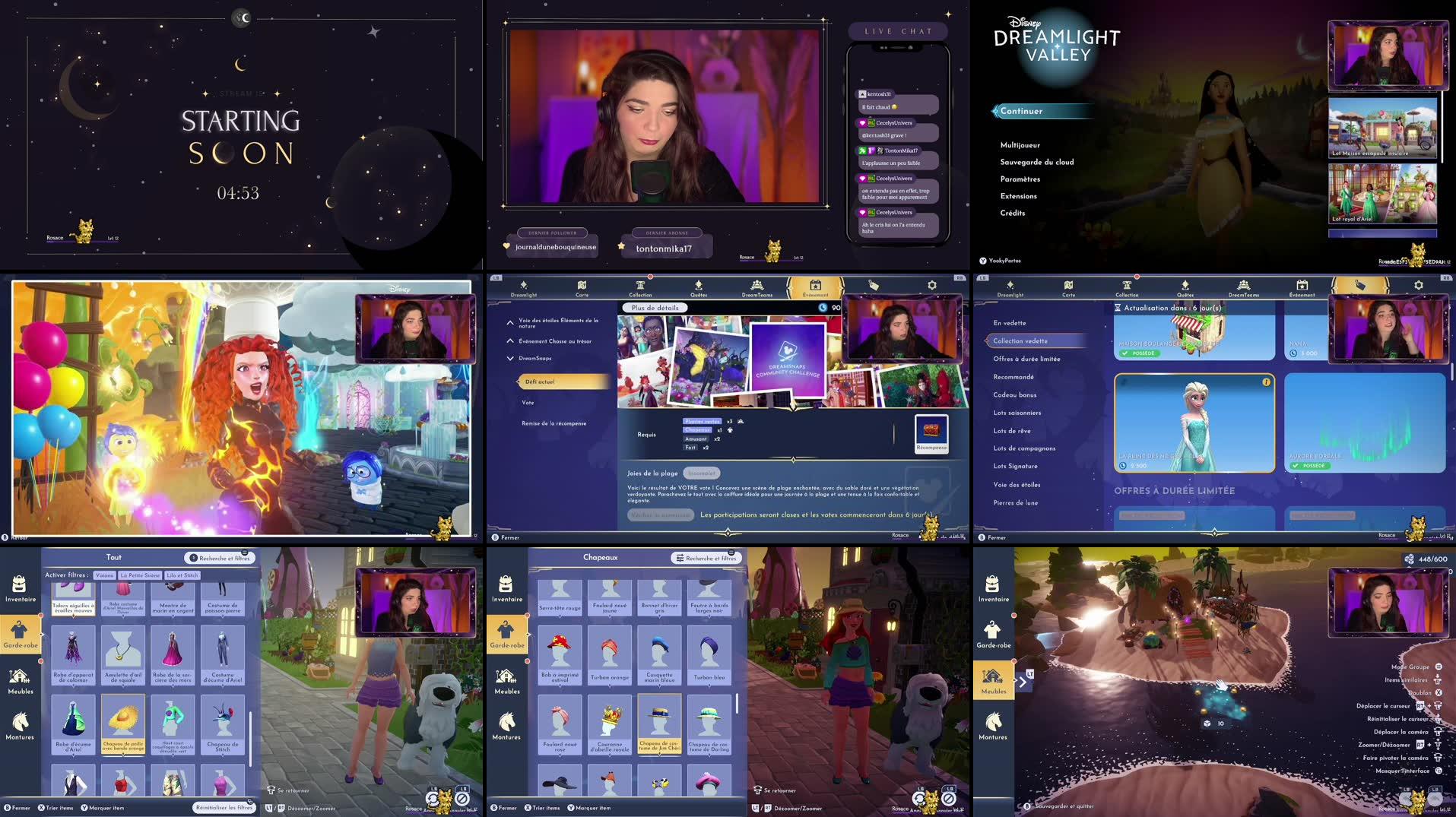This screenshot has height=817, width=1456.
Task: Open Offres à durée limitée category
Action: coord(1026,359)
